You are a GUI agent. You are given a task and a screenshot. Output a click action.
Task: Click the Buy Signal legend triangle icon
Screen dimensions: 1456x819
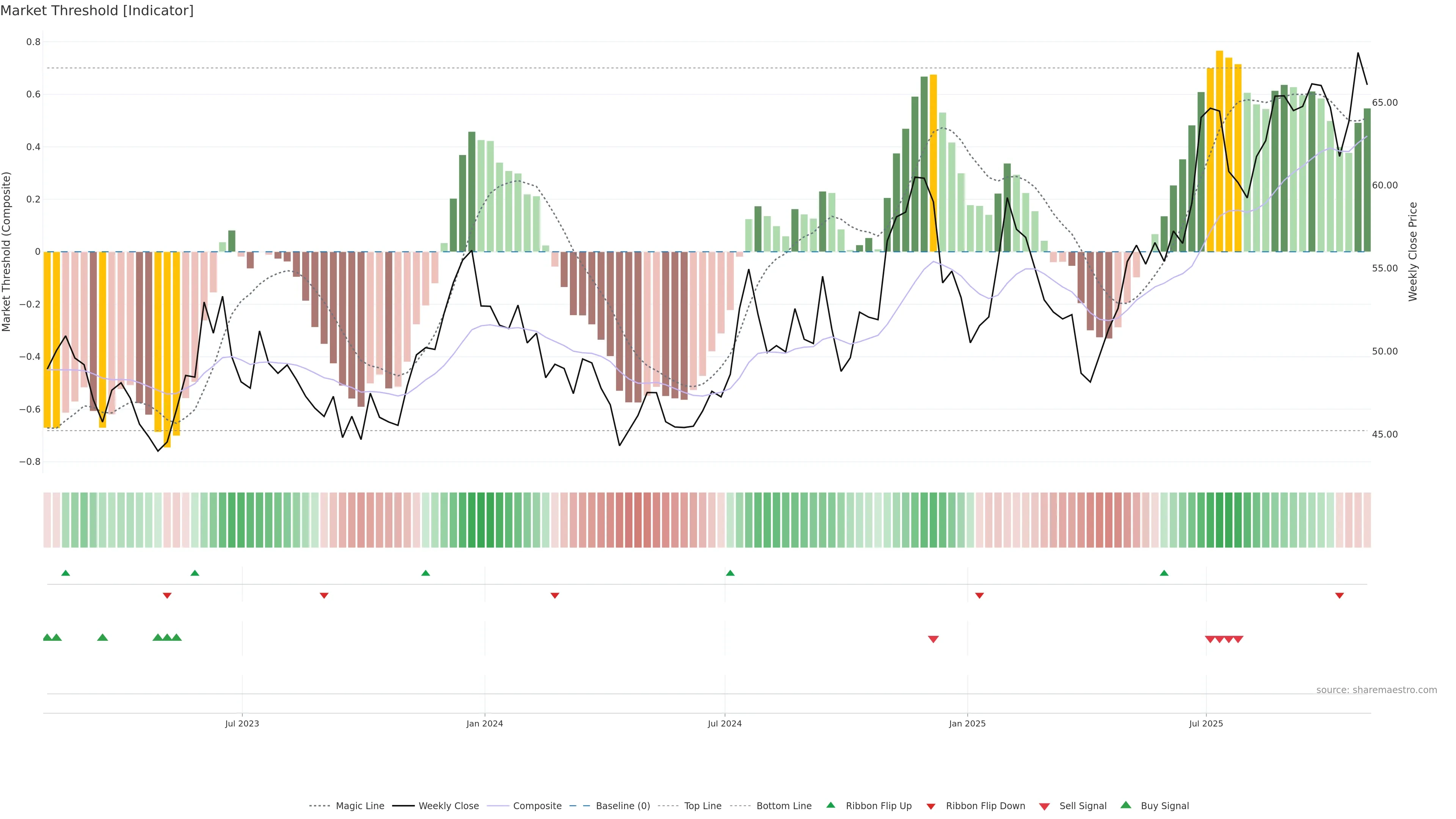point(1126,805)
